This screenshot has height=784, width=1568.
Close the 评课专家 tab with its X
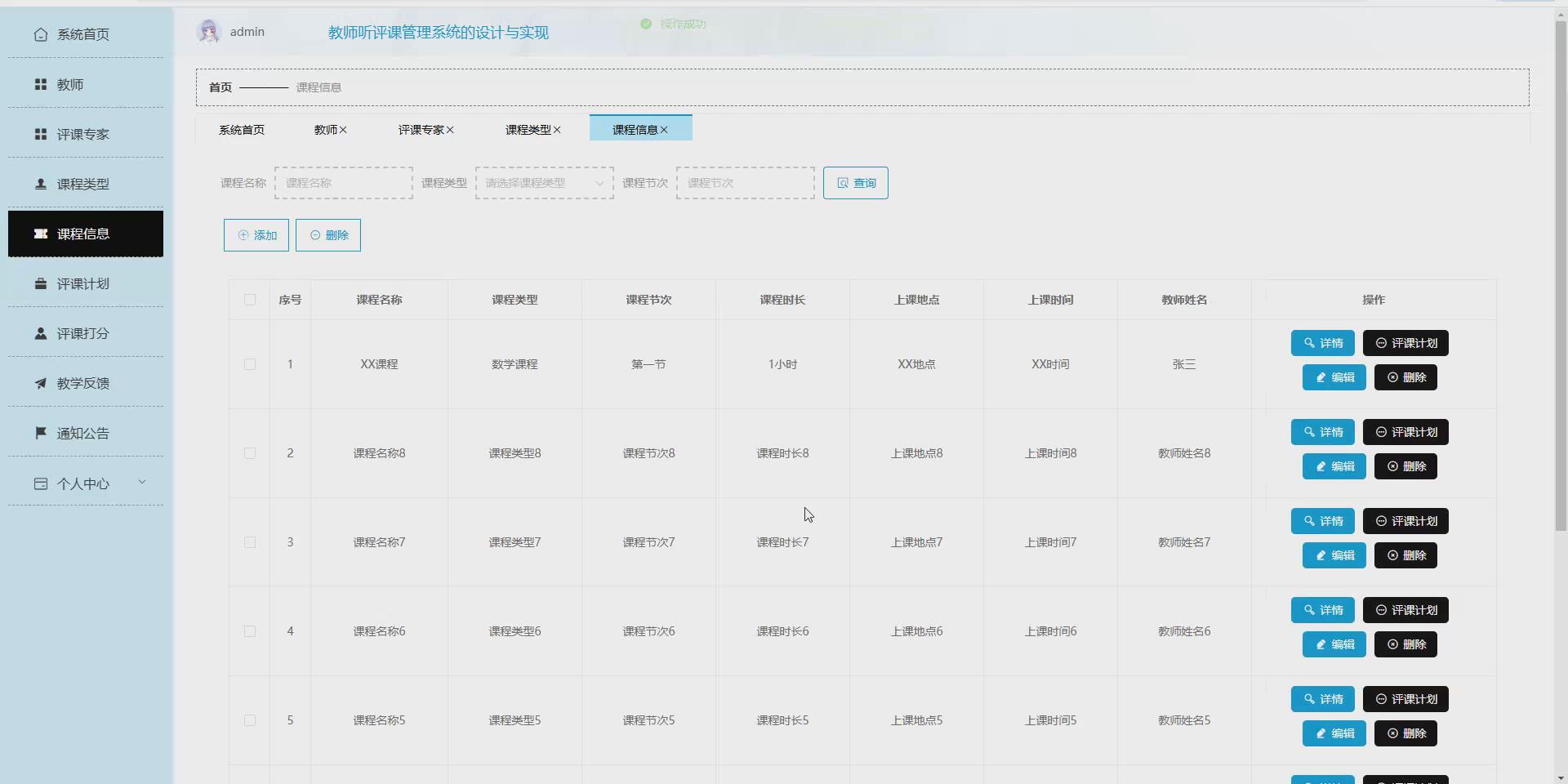click(450, 130)
